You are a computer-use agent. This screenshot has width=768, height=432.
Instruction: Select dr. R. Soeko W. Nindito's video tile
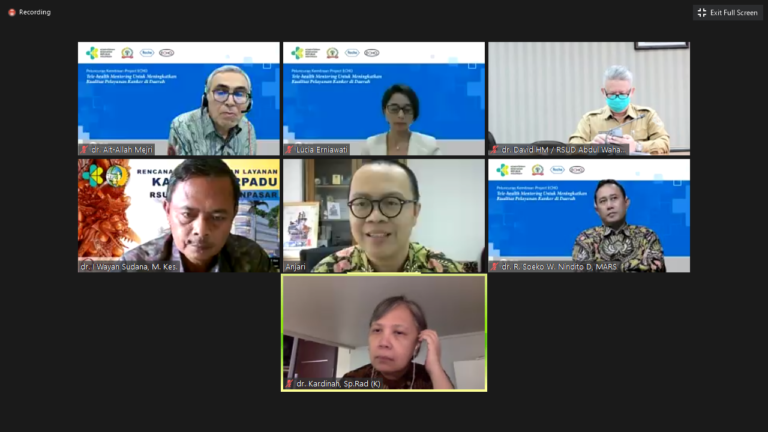589,216
